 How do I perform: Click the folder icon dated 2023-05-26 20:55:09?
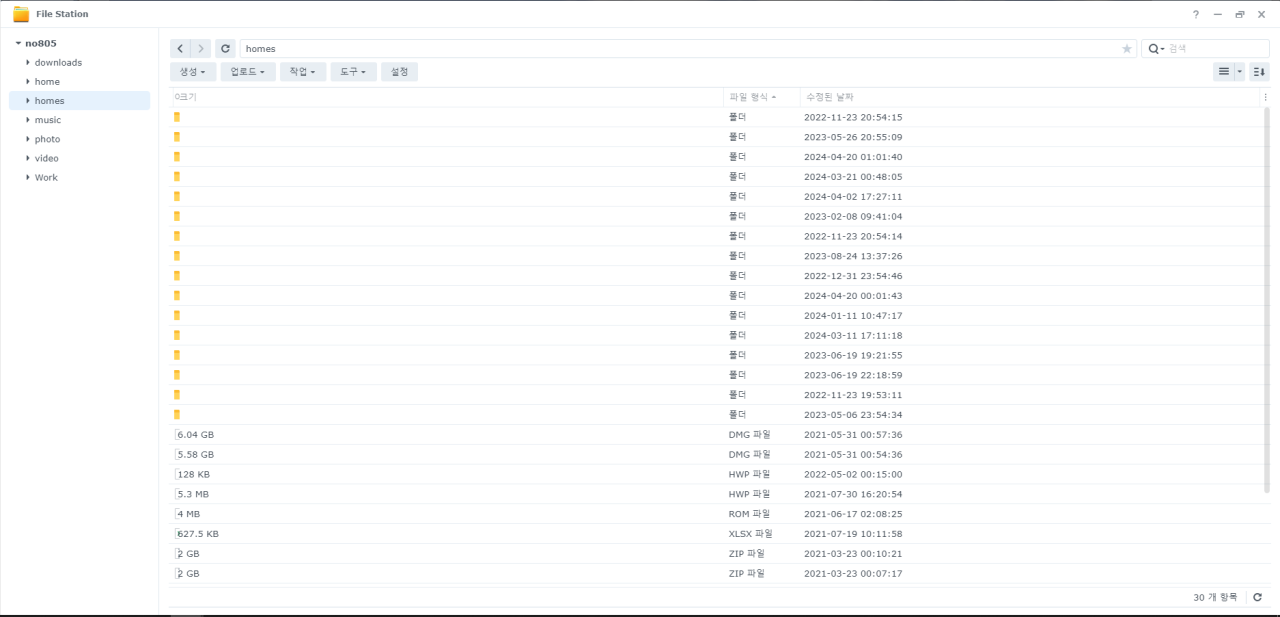(x=177, y=136)
